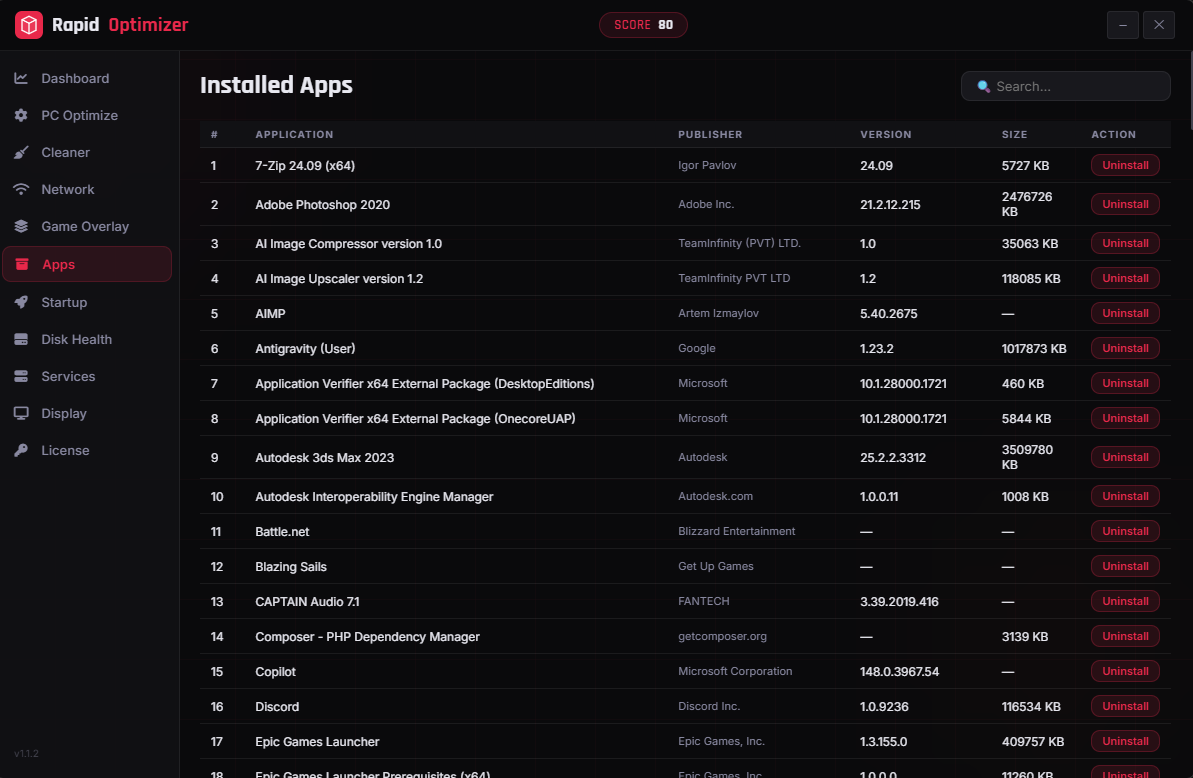1193x778 pixels.
Task: Click the License key icon
Action: [x=21, y=450]
